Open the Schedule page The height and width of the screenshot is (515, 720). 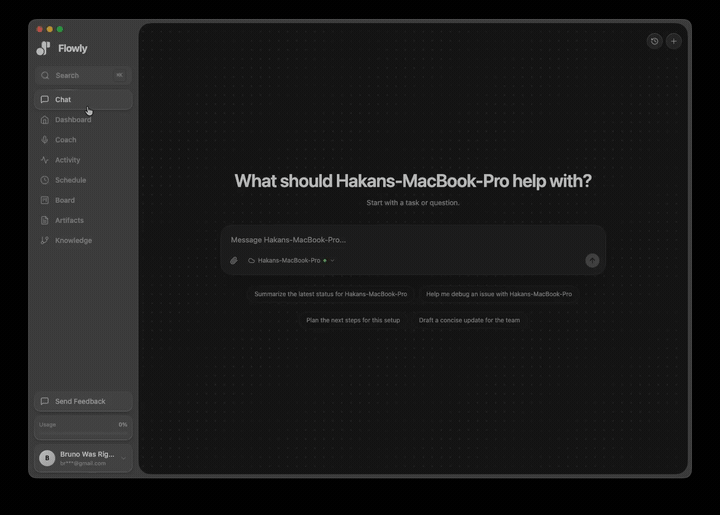point(84,180)
